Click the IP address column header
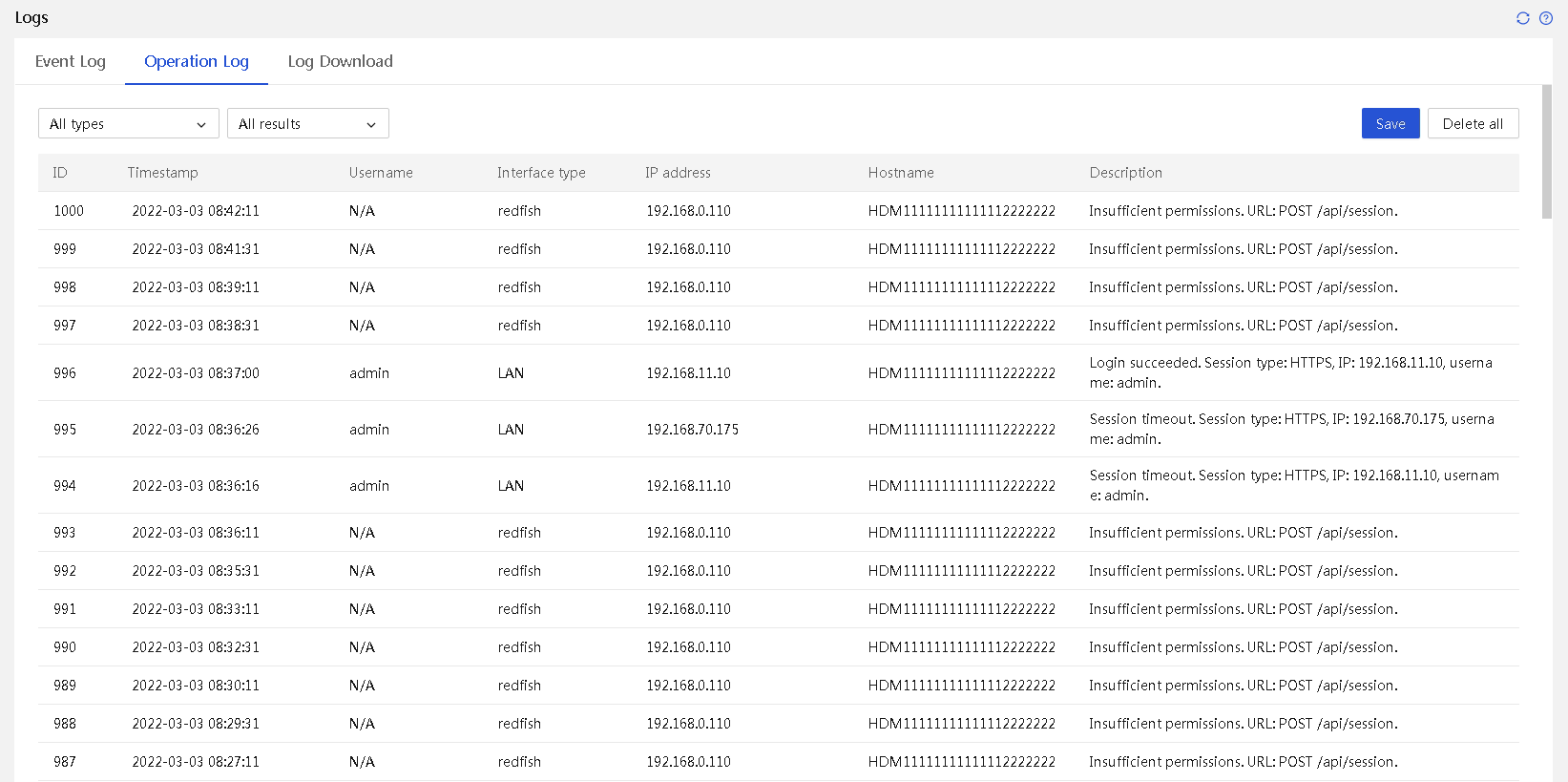1568x782 pixels. pyautogui.click(x=678, y=173)
